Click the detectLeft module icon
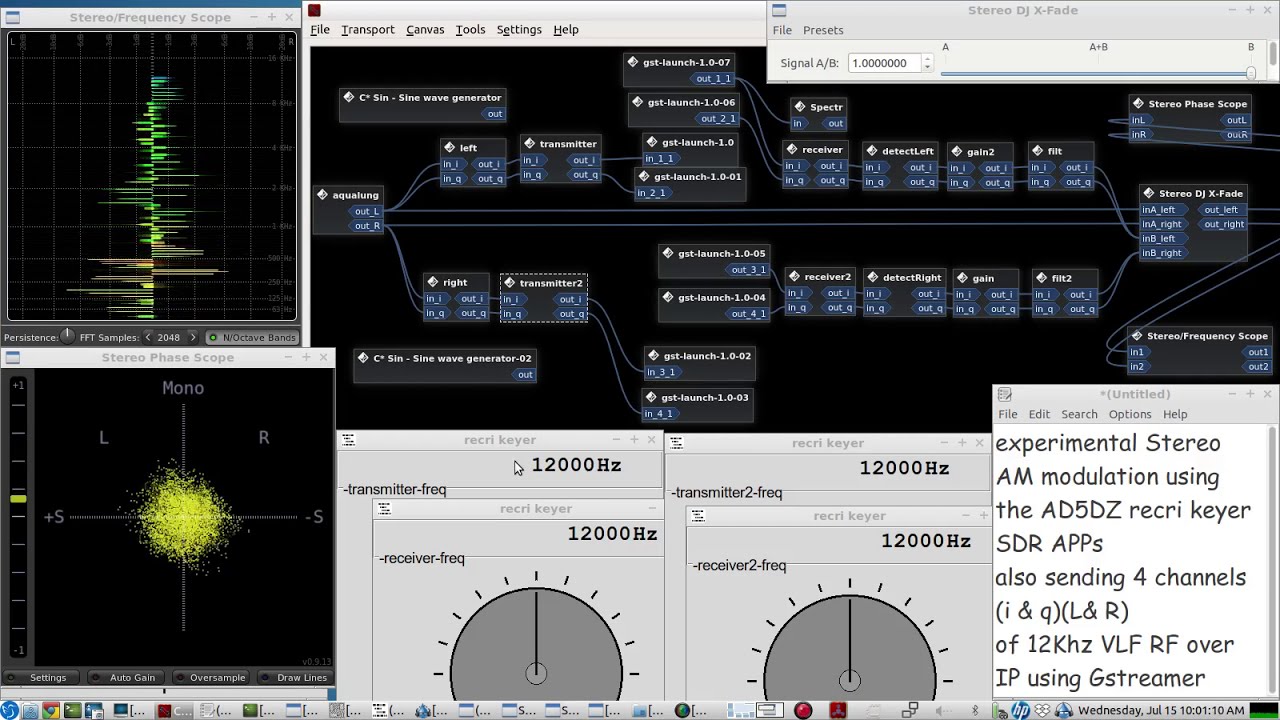The image size is (1280, 720). pyautogui.click(x=873, y=151)
